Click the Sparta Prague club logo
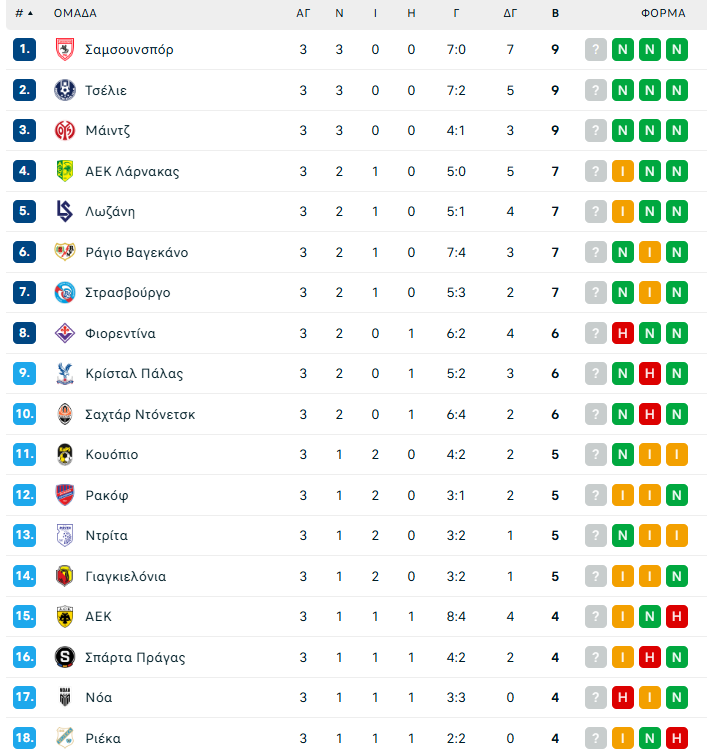The height and width of the screenshot is (755, 707). (65, 657)
